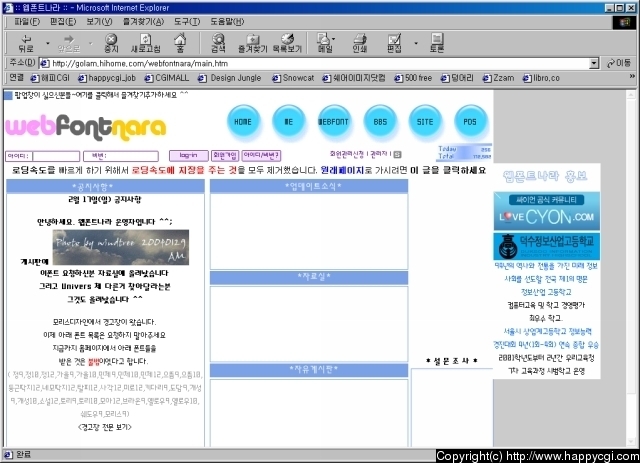Click the 공지사항 section header

click(105, 187)
